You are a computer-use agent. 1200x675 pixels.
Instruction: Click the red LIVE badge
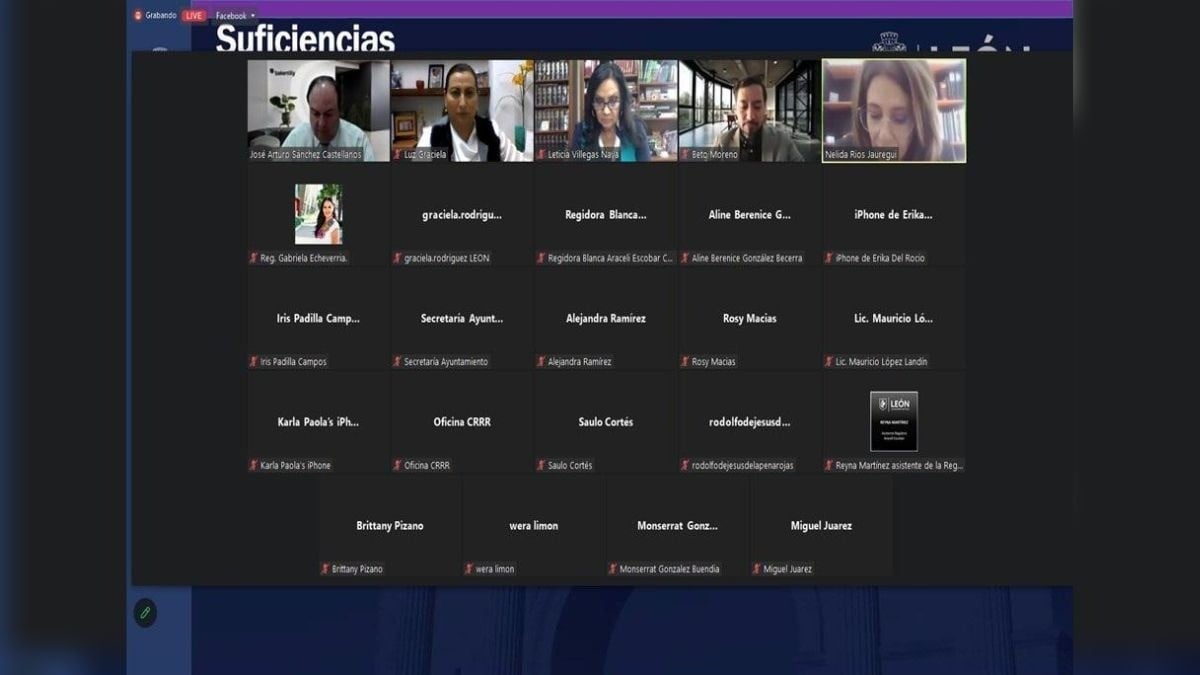click(194, 15)
